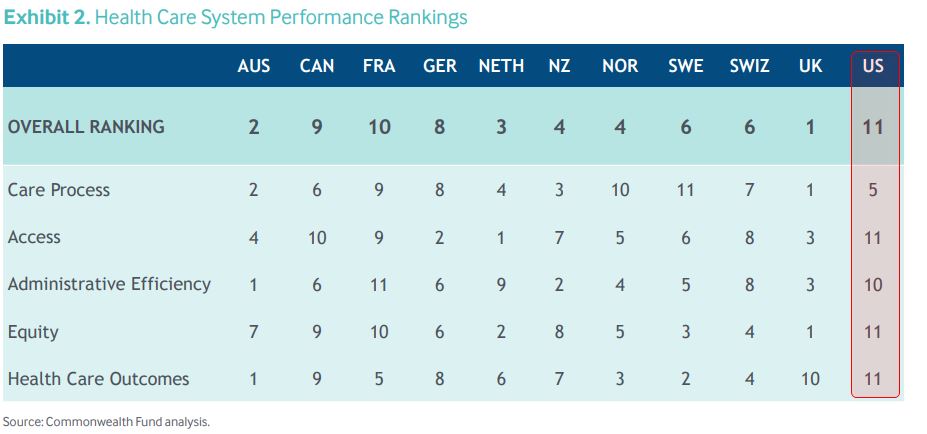The image size is (927, 434).
Task: Click the Exhibit 2 title text
Action: (235, 18)
